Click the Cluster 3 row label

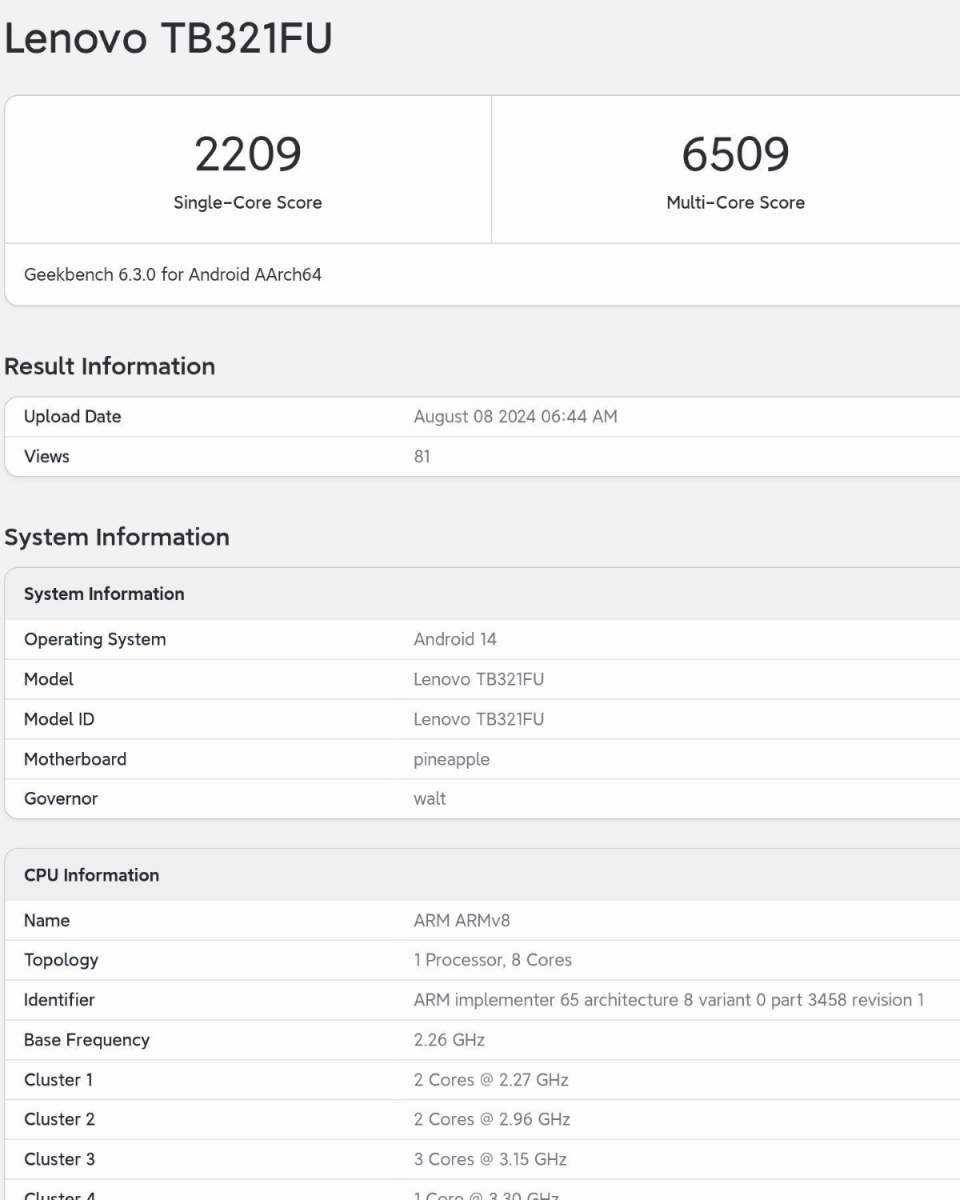tap(59, 1159)
